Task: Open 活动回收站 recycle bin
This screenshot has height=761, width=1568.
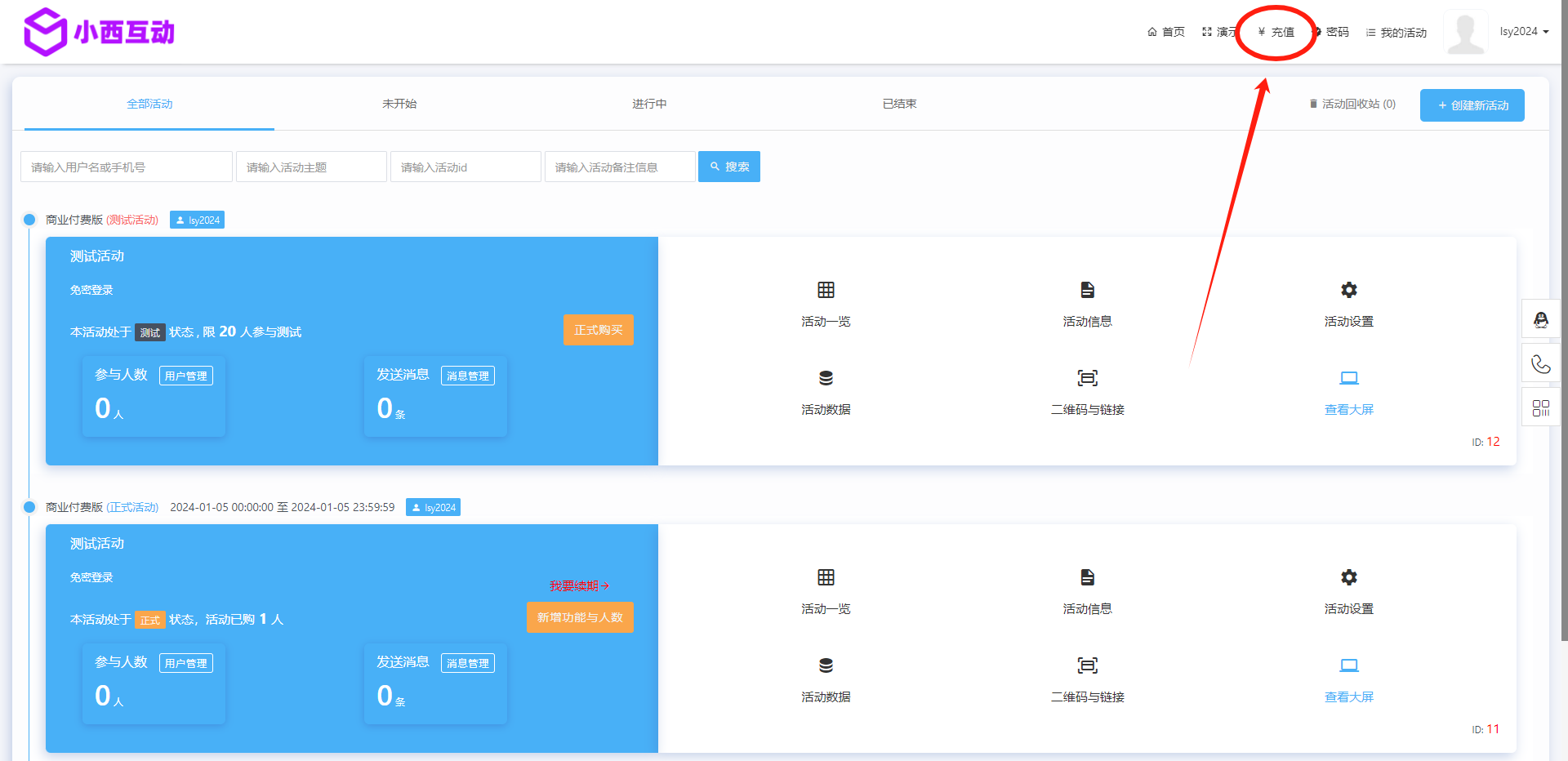Action: [x=1352, y=104]
